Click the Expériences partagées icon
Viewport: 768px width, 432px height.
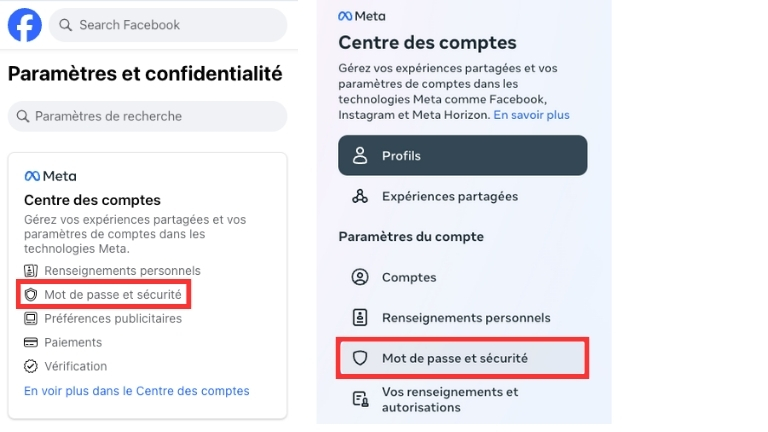(x=360, y=196)
